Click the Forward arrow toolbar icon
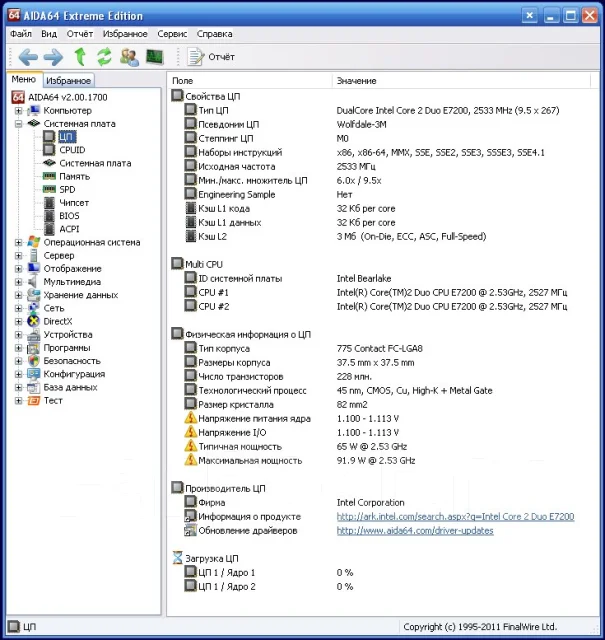605x640 pixels. coord(53,57)
